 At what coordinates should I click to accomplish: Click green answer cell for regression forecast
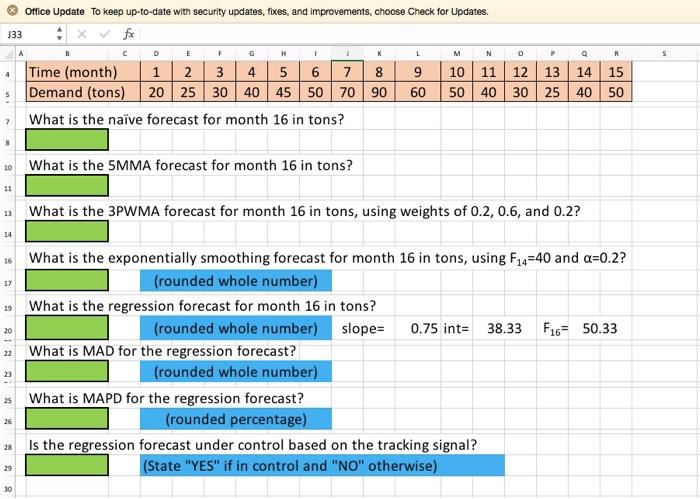[67, 328]
